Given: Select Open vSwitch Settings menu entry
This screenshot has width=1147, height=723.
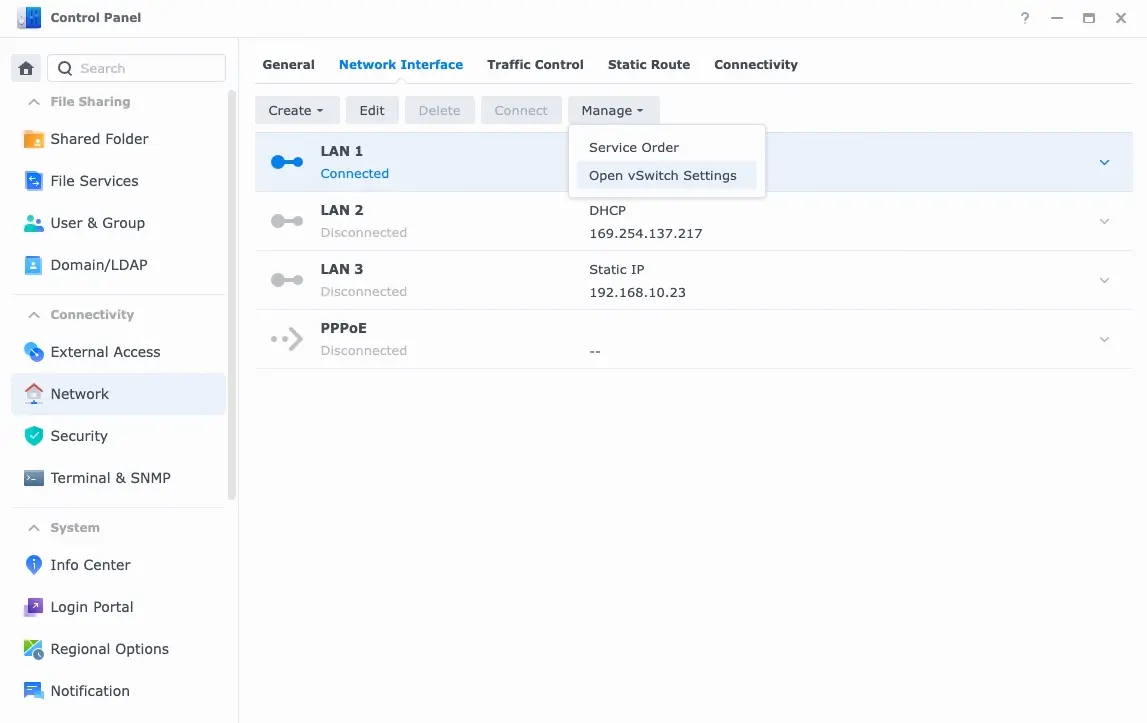Looking at the screenshot, I should (x=662, y=175).
